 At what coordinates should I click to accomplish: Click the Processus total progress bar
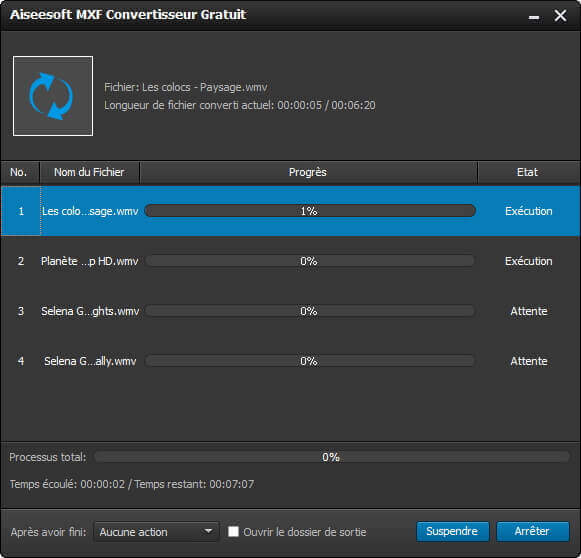tap(332, 457)
